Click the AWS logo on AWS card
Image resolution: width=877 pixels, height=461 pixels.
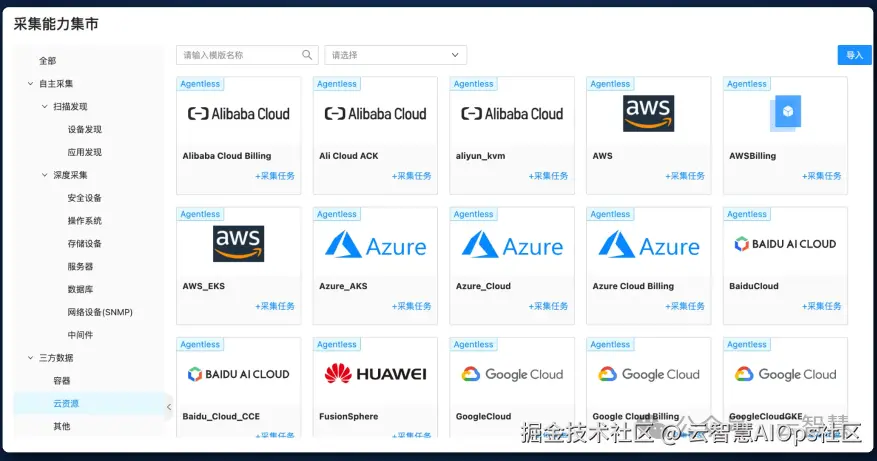(648, 113)
